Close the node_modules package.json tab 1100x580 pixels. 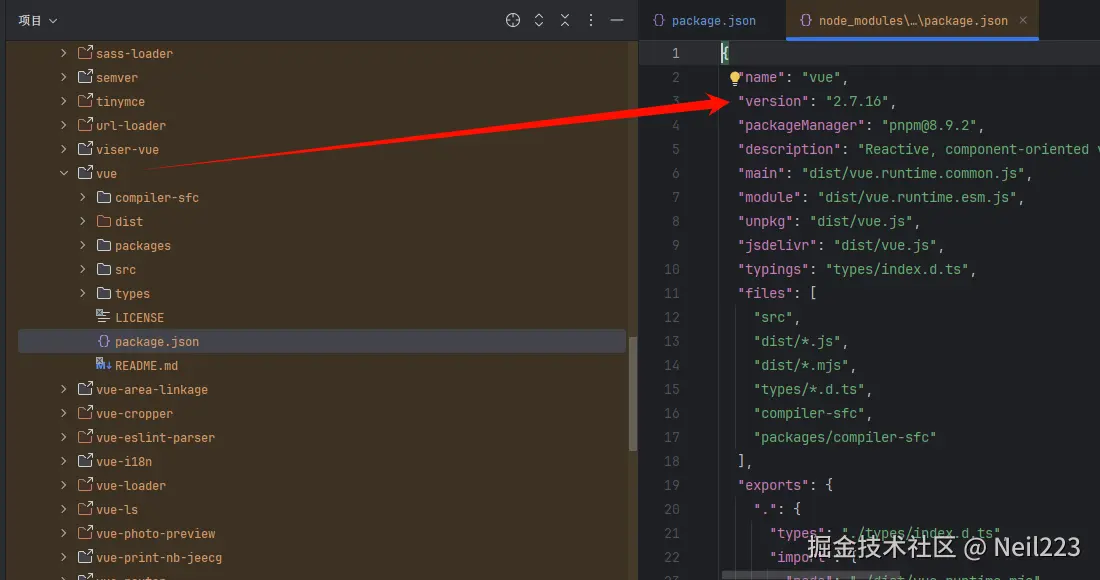tap(1023, 20)
